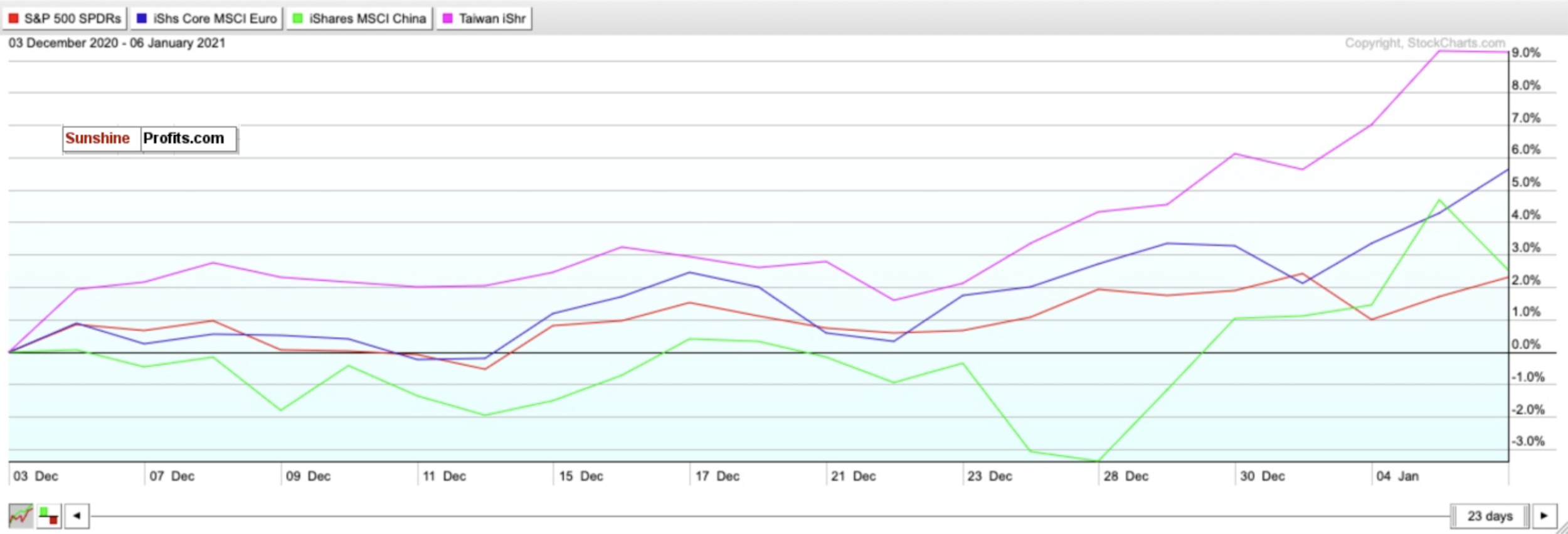Click the 5.0% y-axis label
This screenshot has width=1568, height=534.
click(1526, 182)
